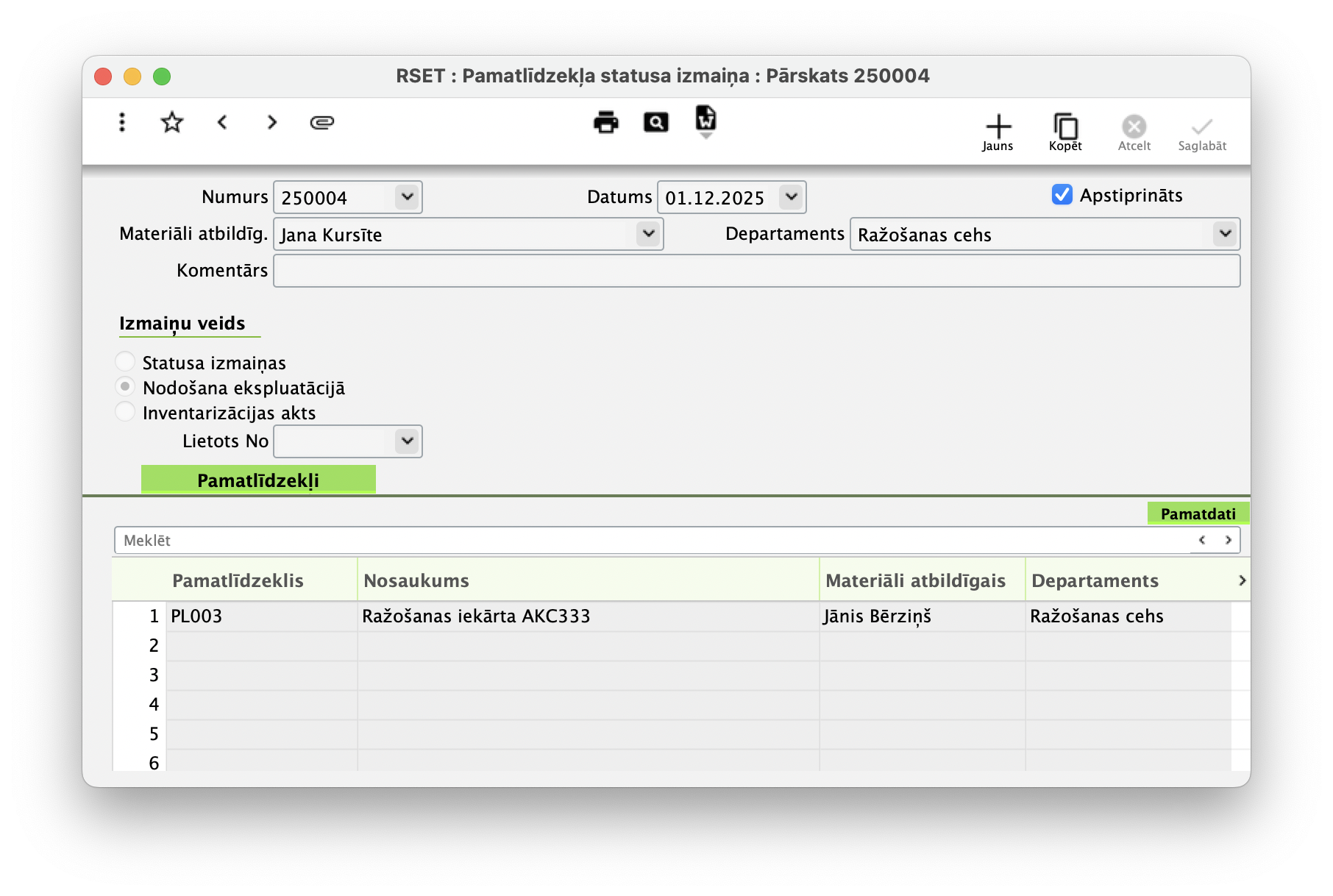The image size is (1333, 896).
Task: Select Statusa izmaiņas radio option
Action: tap(126, 362)
